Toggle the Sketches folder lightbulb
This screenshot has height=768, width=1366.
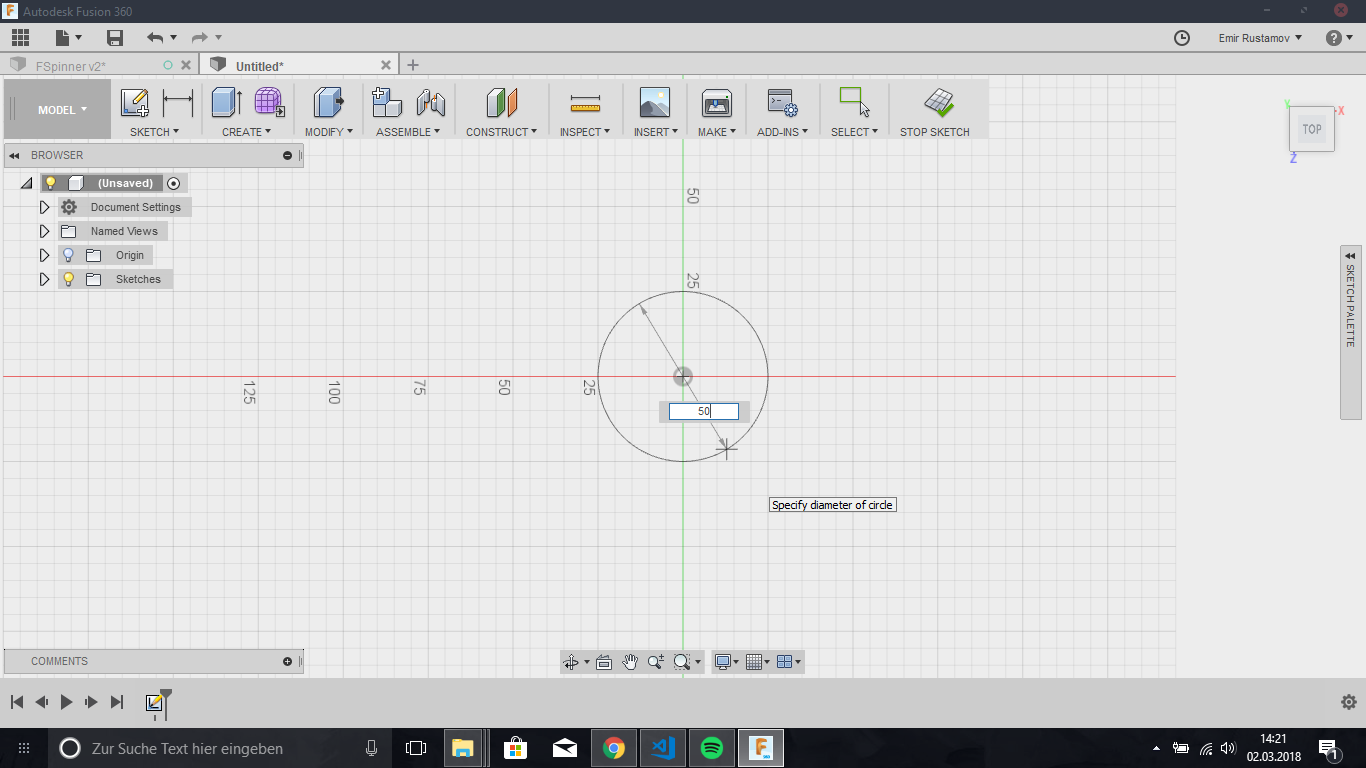(68, 279)
